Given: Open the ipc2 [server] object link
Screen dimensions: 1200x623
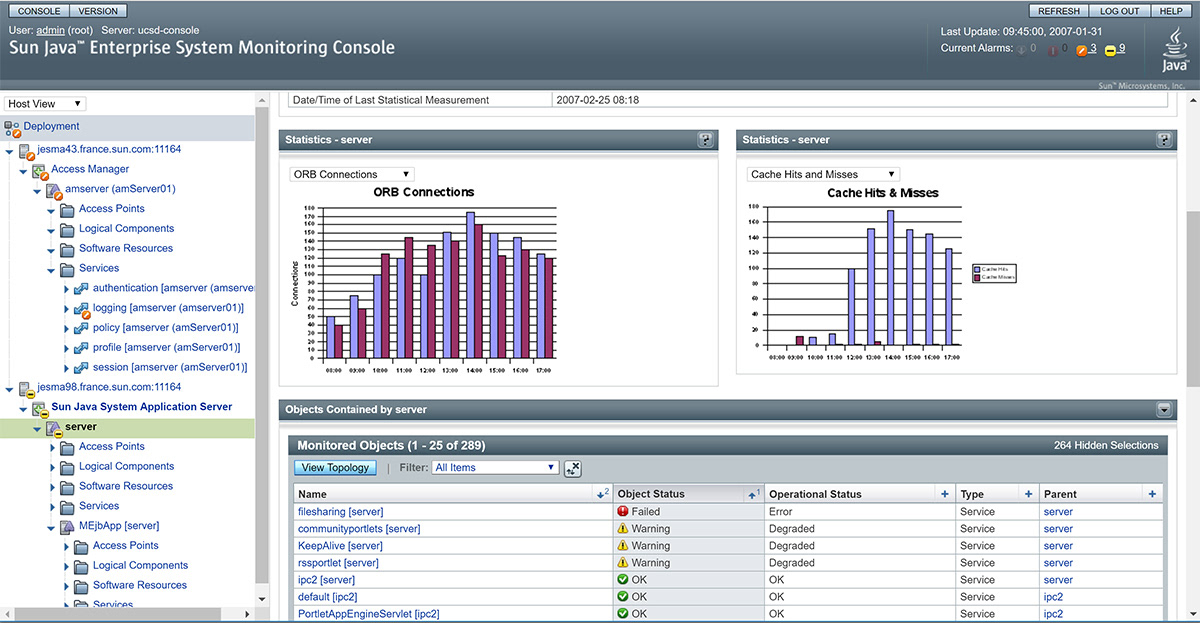Looking at the screenshot, I should coord(326,580).
